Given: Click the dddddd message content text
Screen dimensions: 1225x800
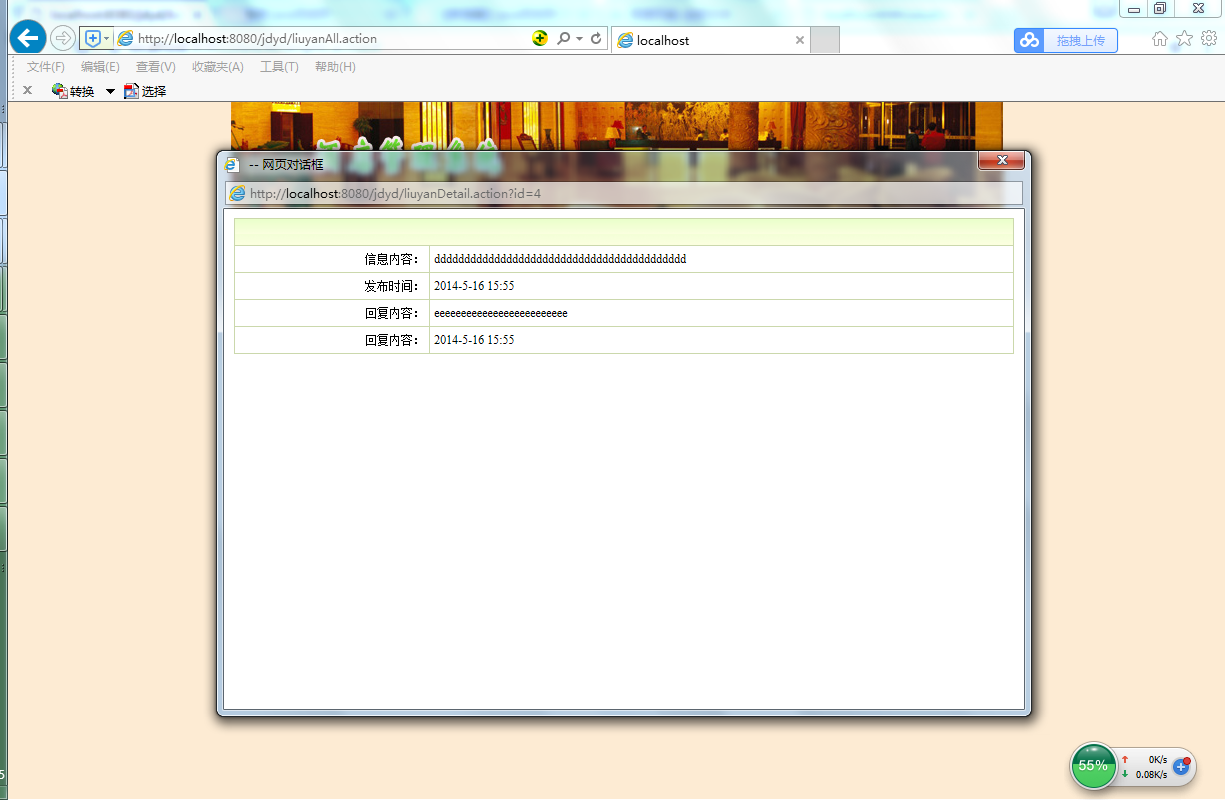Looking at the screenshot, I should coord(560,259).
